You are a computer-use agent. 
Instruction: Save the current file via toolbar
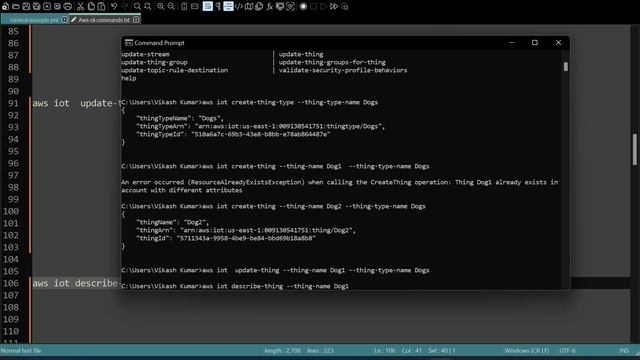(26, 7)
